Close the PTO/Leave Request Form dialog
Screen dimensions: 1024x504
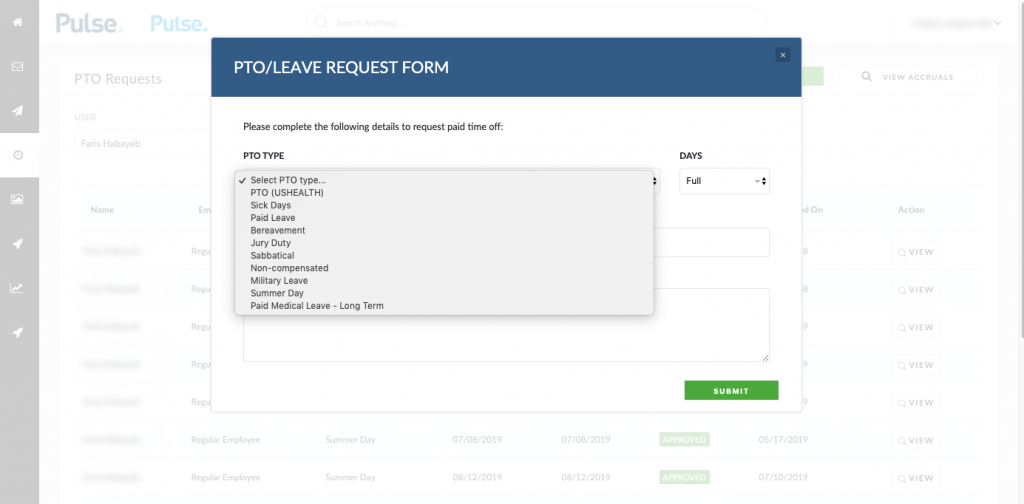click(x=782, y=55)
